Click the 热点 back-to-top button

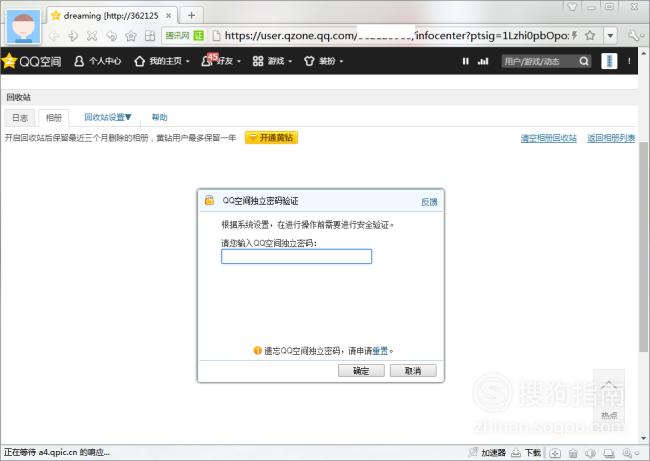click(x=609, y=396)
